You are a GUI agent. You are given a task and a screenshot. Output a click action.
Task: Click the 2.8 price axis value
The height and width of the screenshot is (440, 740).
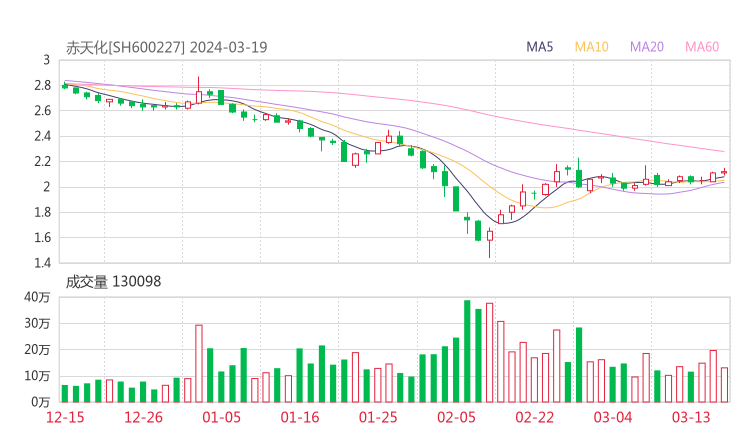pyautogui.click(x=42, y=85)
